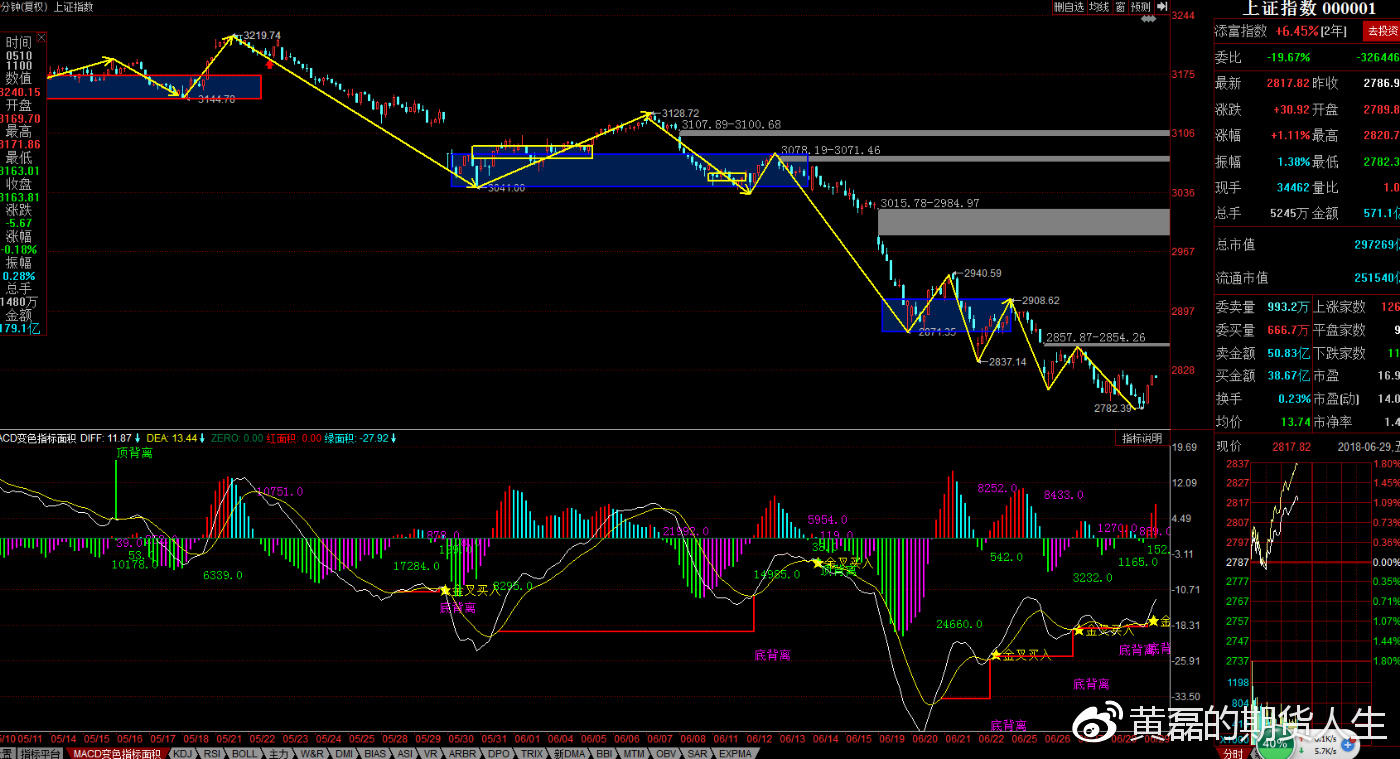Click the 窗 button

(1120, 6)
